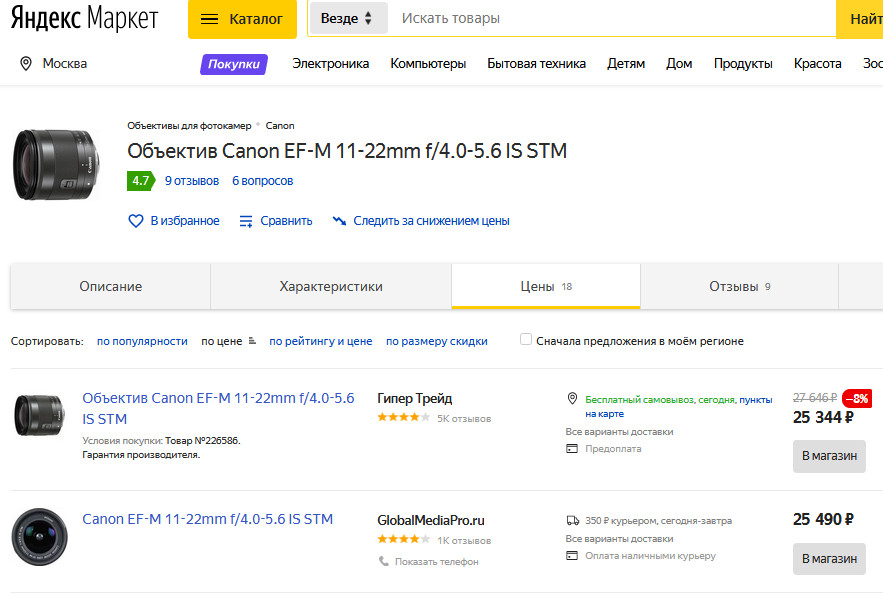Click the heart icon for В избранное

[136, 221]
